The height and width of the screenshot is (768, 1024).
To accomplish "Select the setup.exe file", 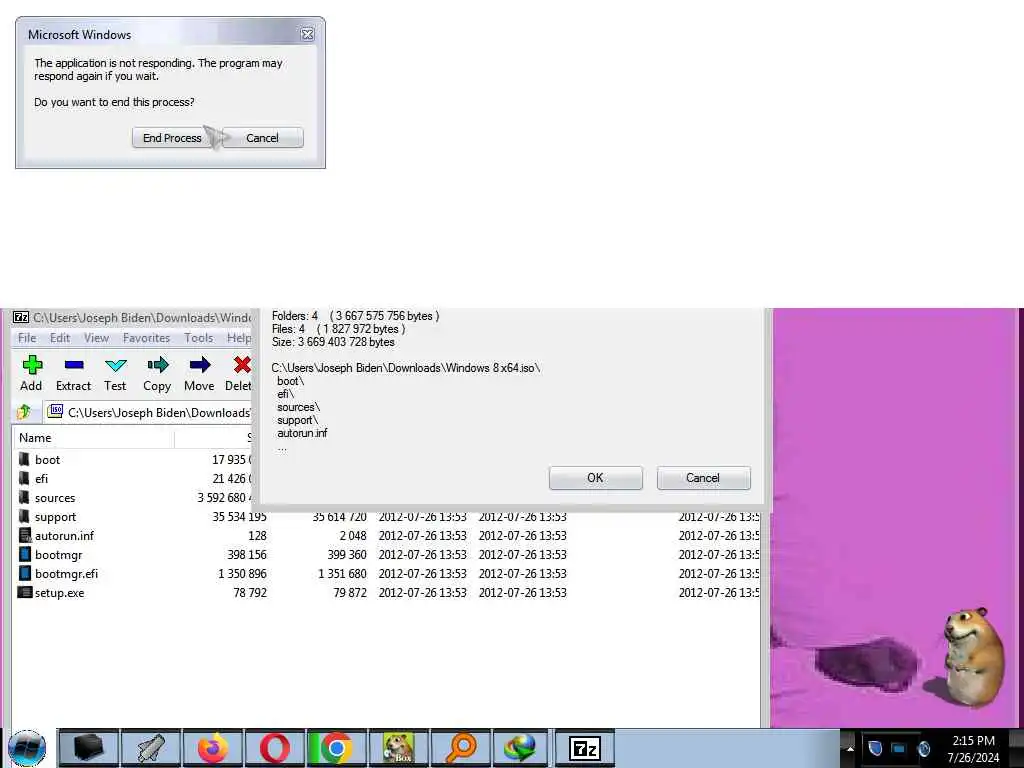I will click(387, 592).
